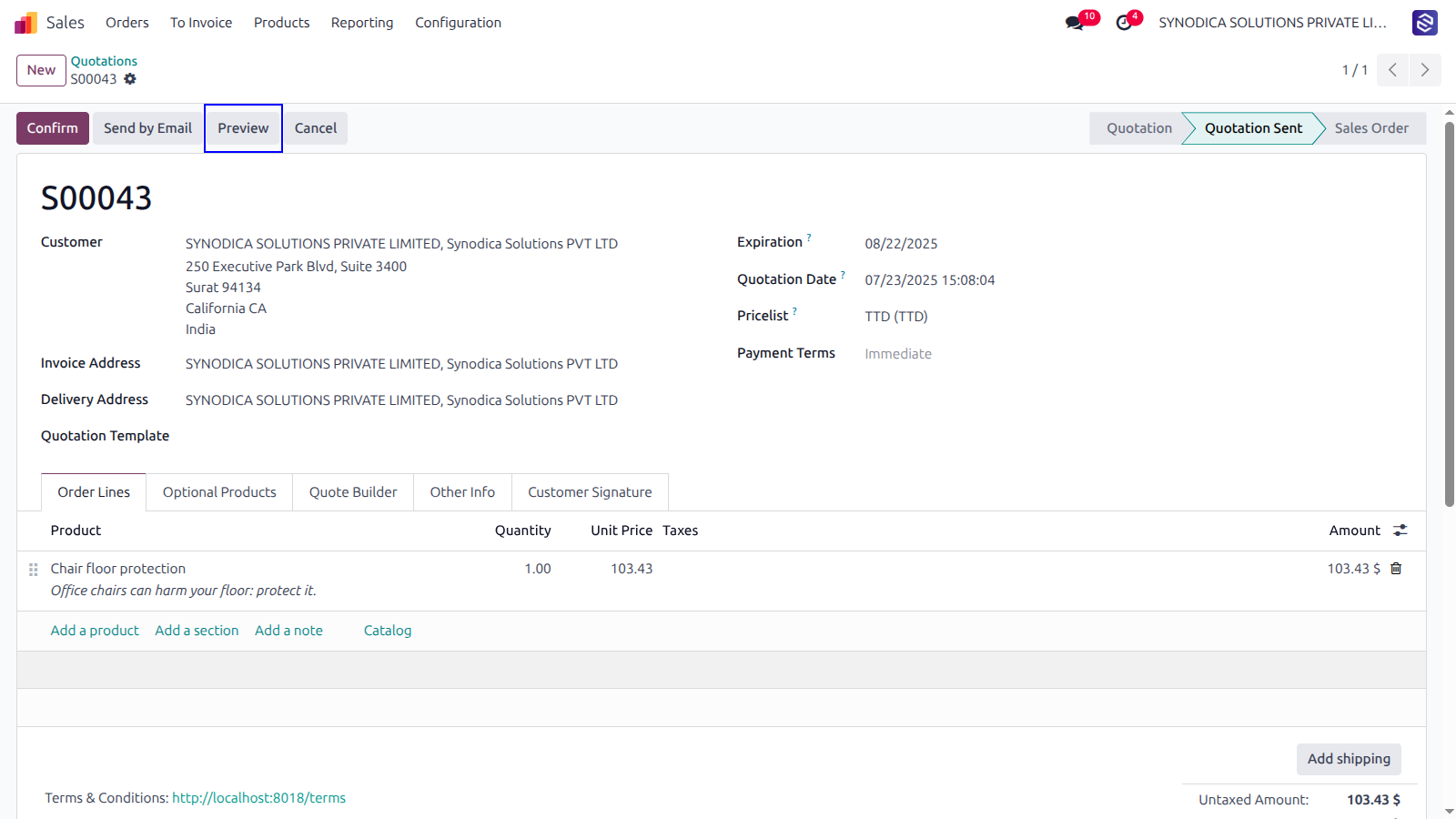This screenshot has width=1456, height=819.
Task: Open the Configuration menu
Action: 459,23
